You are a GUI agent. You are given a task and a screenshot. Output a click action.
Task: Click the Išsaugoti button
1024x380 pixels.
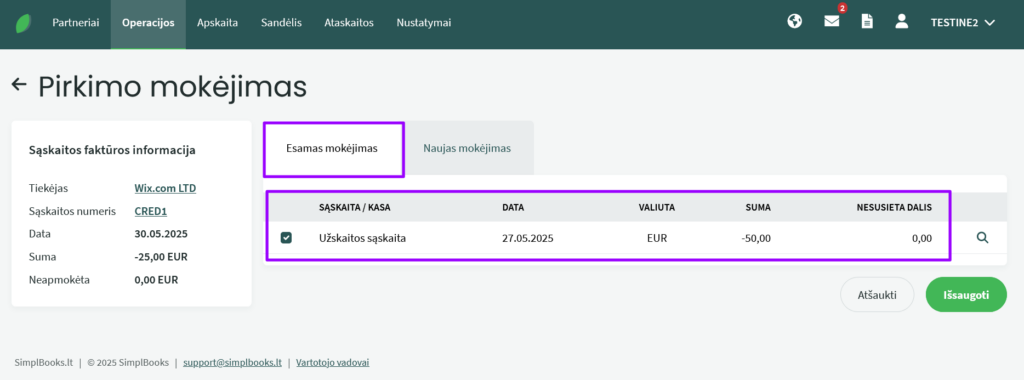(967, 294)
